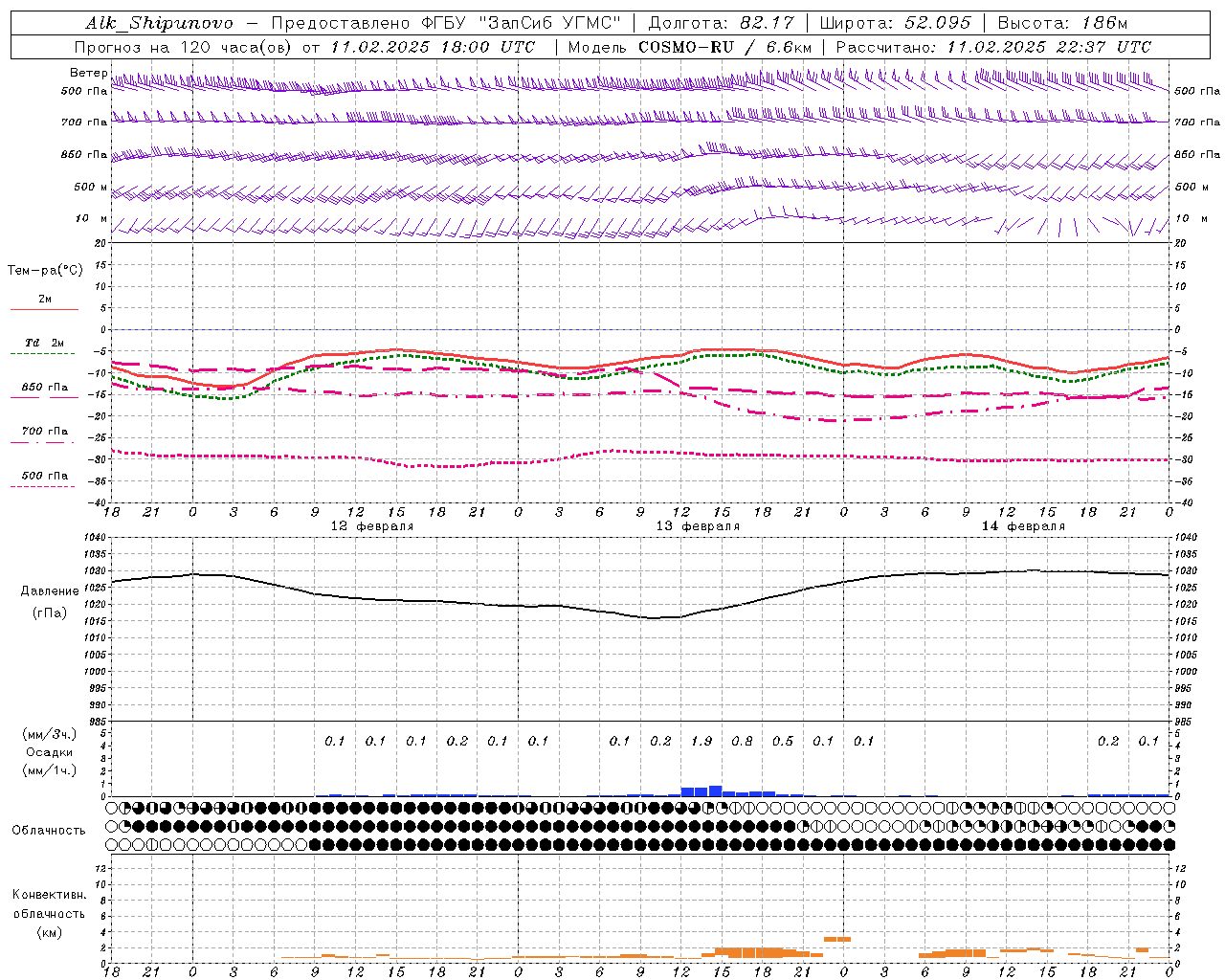This screenshot has width=1225, height=980.
Task: Click the 14 февраля date label
Action: [x=1023, y=526]
